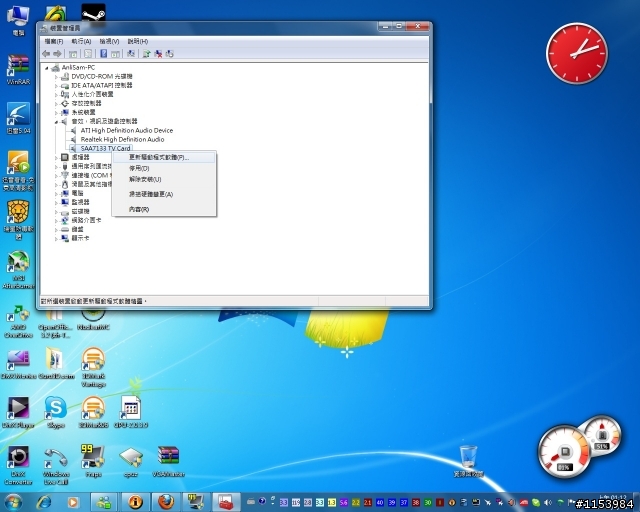
Task: Launch Internet Explorer from the taskbar
Action: (44, 502)
